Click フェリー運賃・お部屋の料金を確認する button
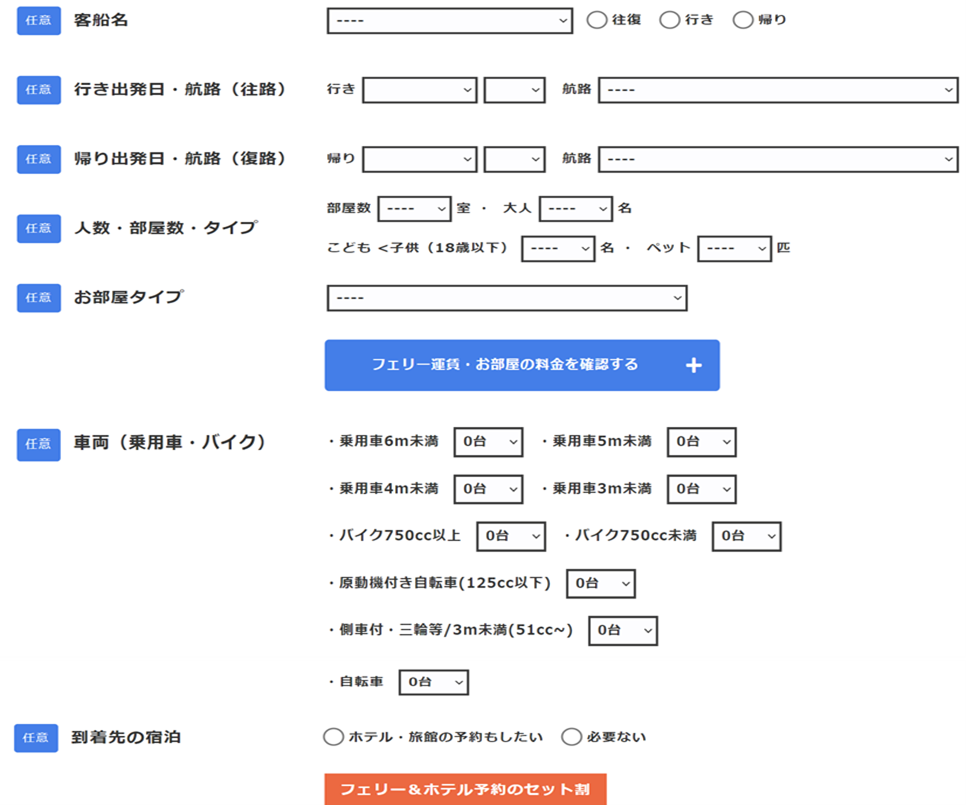The width and height of the screenshot is (966, 805). [522, 365]
